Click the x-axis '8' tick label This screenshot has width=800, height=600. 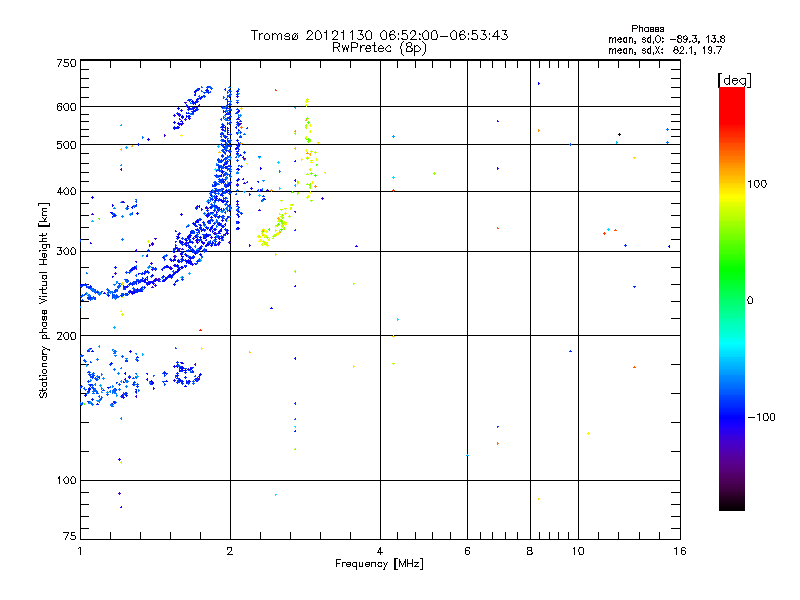pos(530,551)
